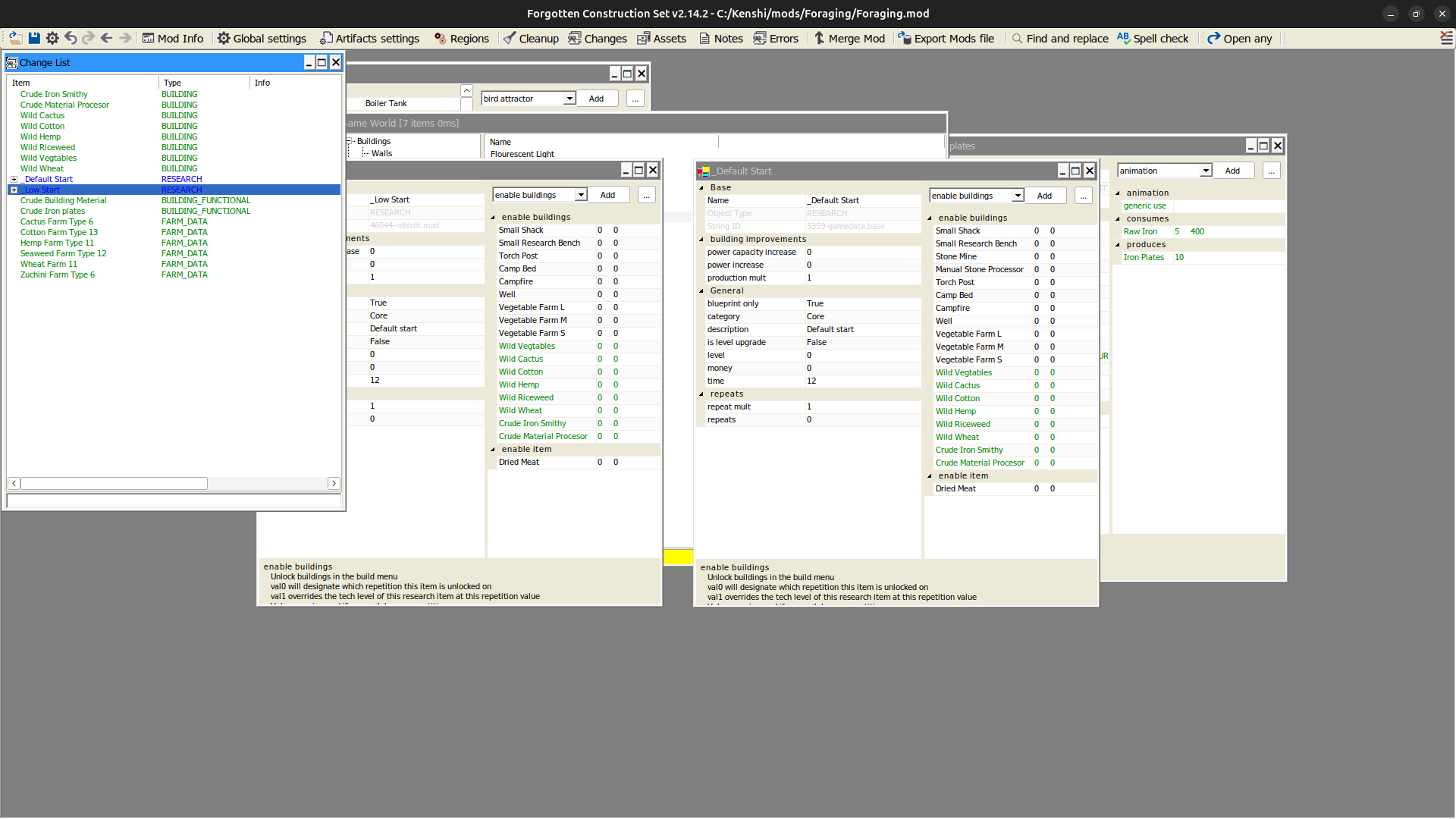Open Find and replace

(x=1059, y=38)
